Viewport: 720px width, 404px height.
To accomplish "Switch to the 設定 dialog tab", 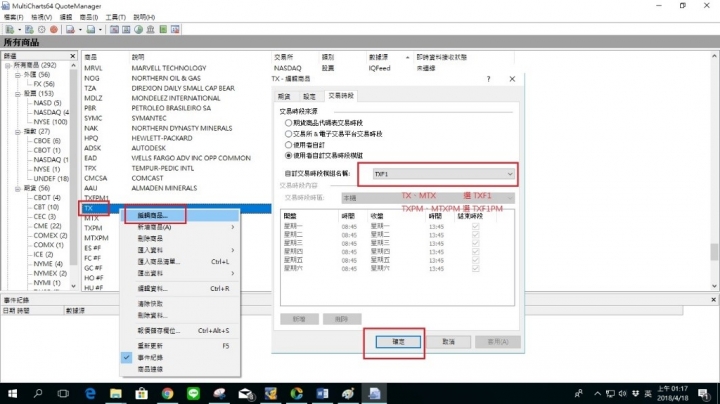I will 309,96.
